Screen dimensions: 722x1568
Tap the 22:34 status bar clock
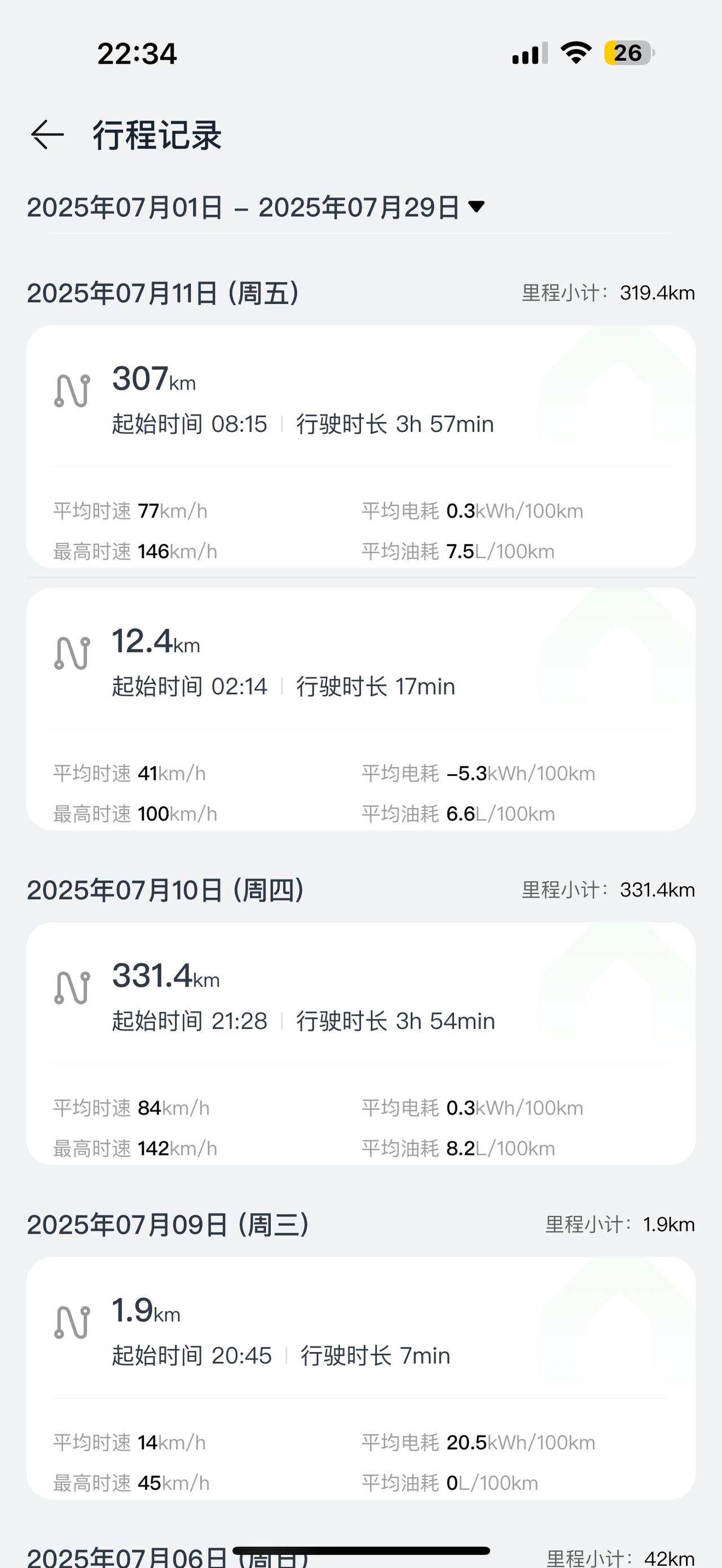pyautogui.click(x=137, y=54)
